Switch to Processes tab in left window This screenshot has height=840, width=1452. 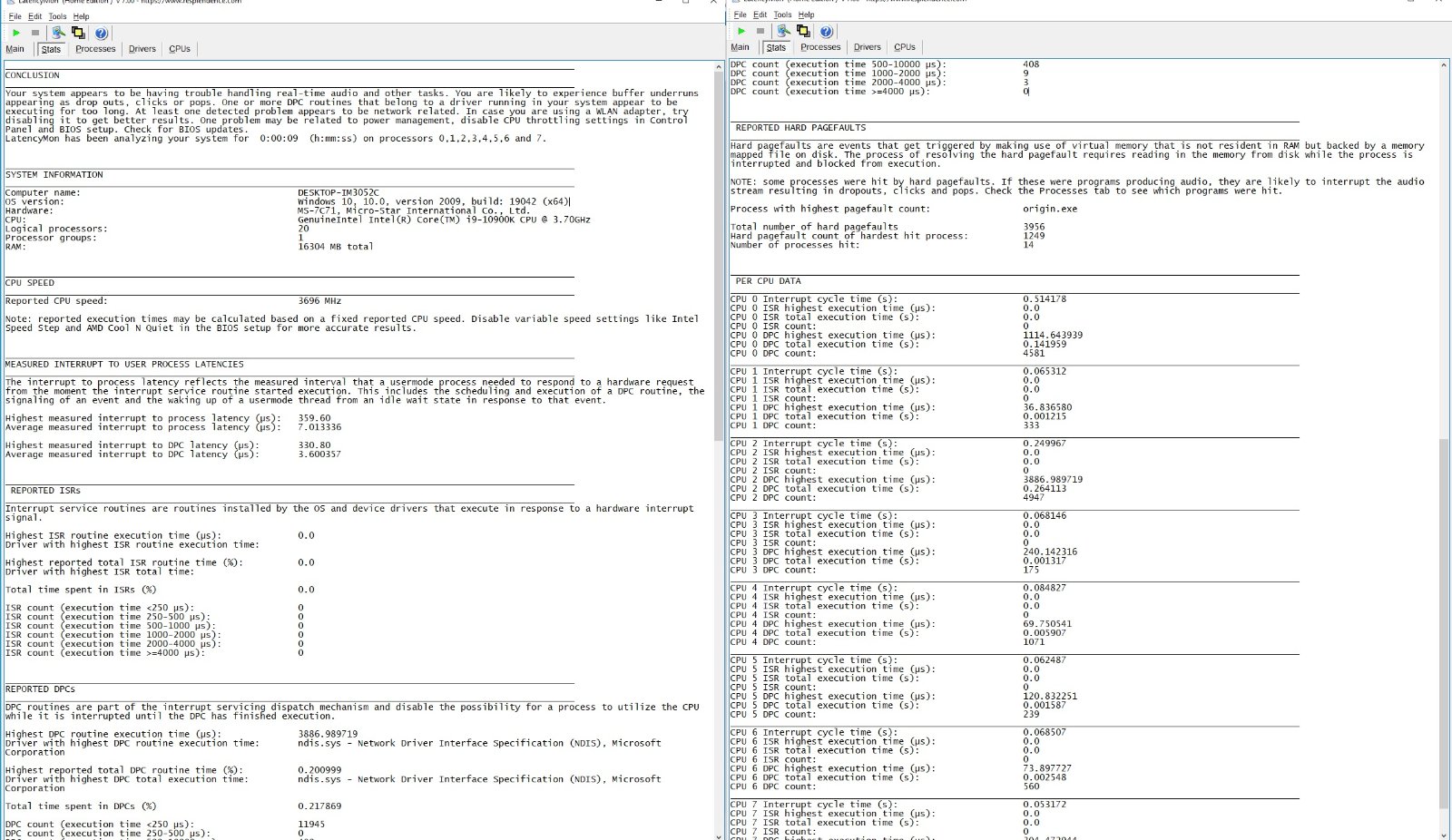pos(95,49)
